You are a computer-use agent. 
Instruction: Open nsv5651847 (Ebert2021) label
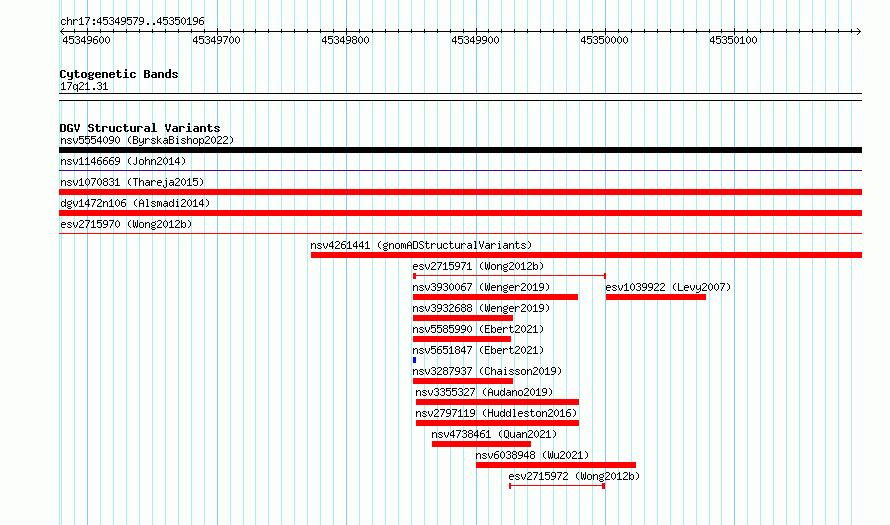click(478, 350)
